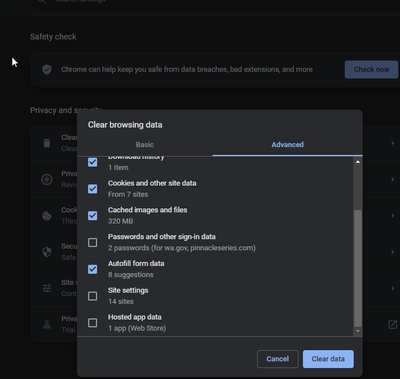Click the cookie icon in settings list
Image resolution: width=400 pixels, height=379 pixels.
pyautogui.click(x=47, y=216)
